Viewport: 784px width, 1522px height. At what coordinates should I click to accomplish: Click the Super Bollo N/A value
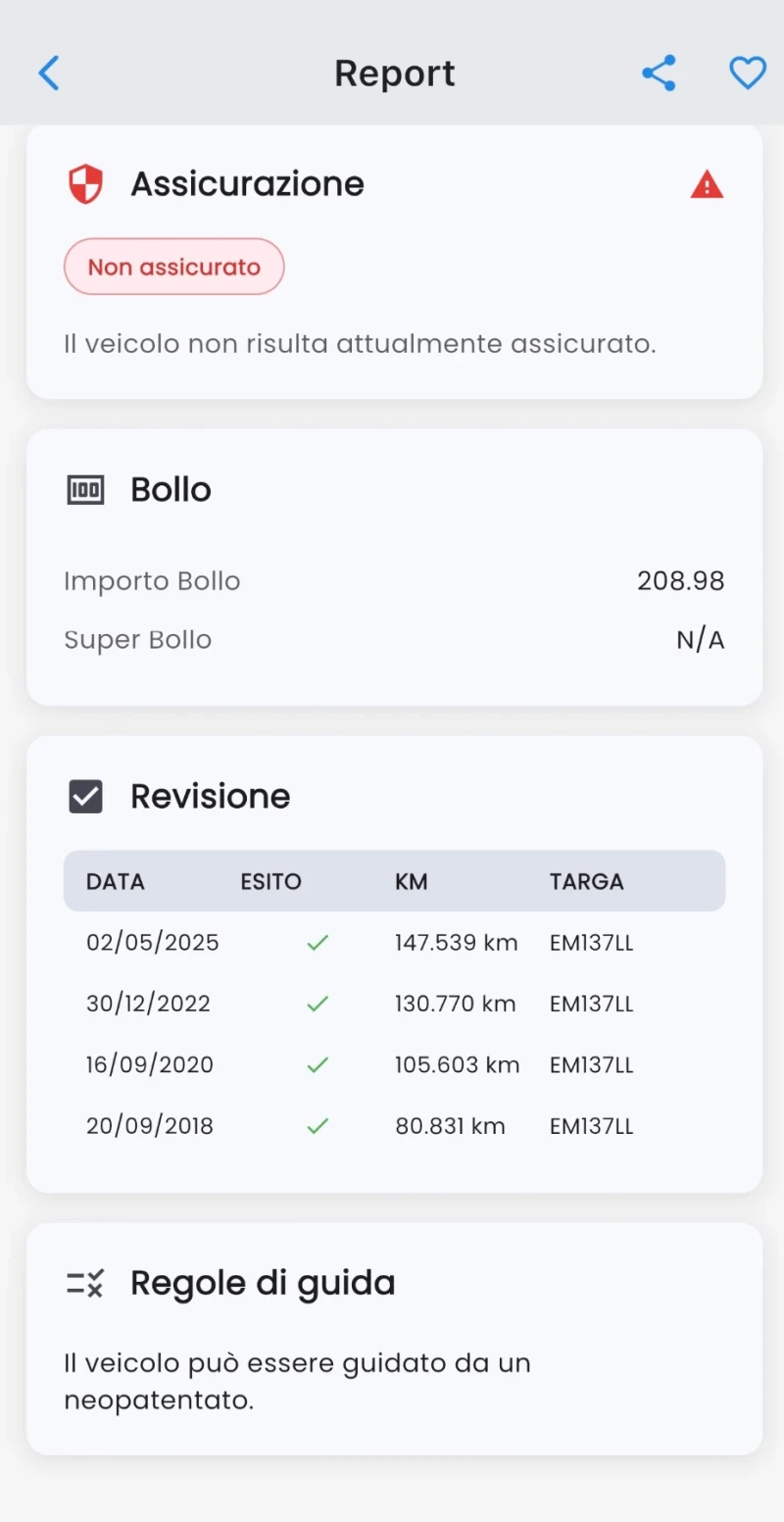pos(700,640)
